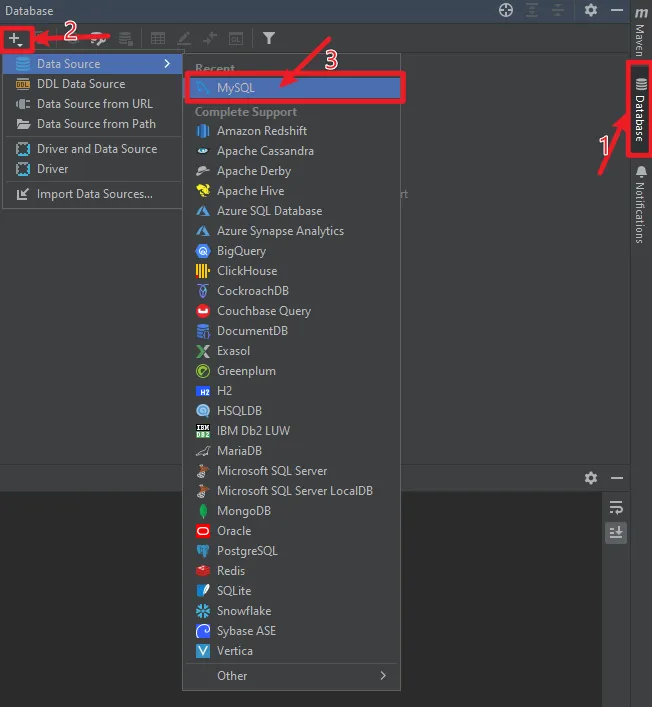Image resolution: width=652 pixels, height=707 pixels.
Task: Click the Filter funnel toolbar icon
Action: 269,38
